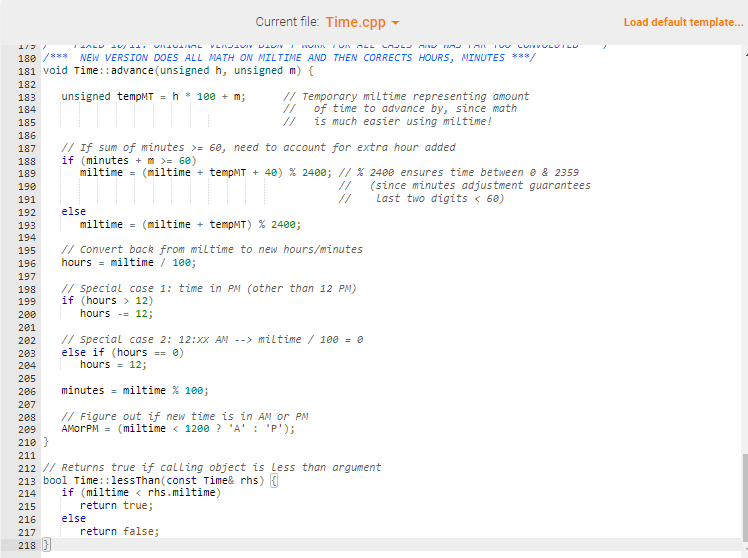Click line number 209 in gutter
Image resolution: width=748 pixels, height=558 pixels.
click(27, 430)
